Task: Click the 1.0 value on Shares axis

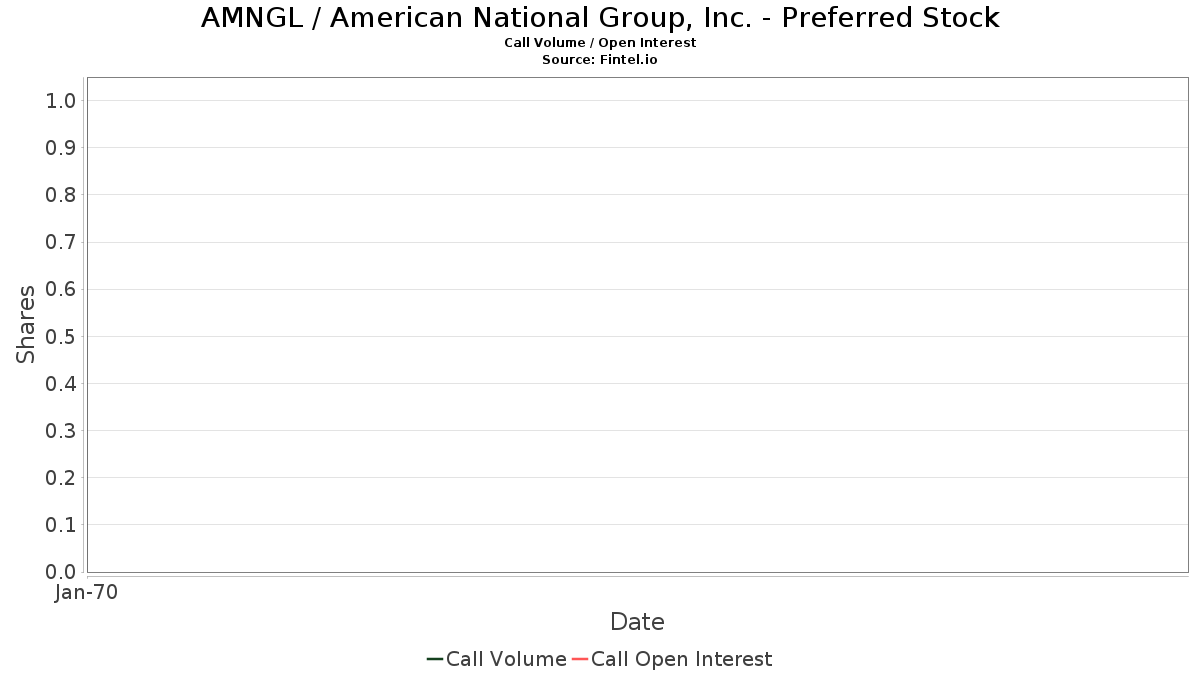Action: 61,101
